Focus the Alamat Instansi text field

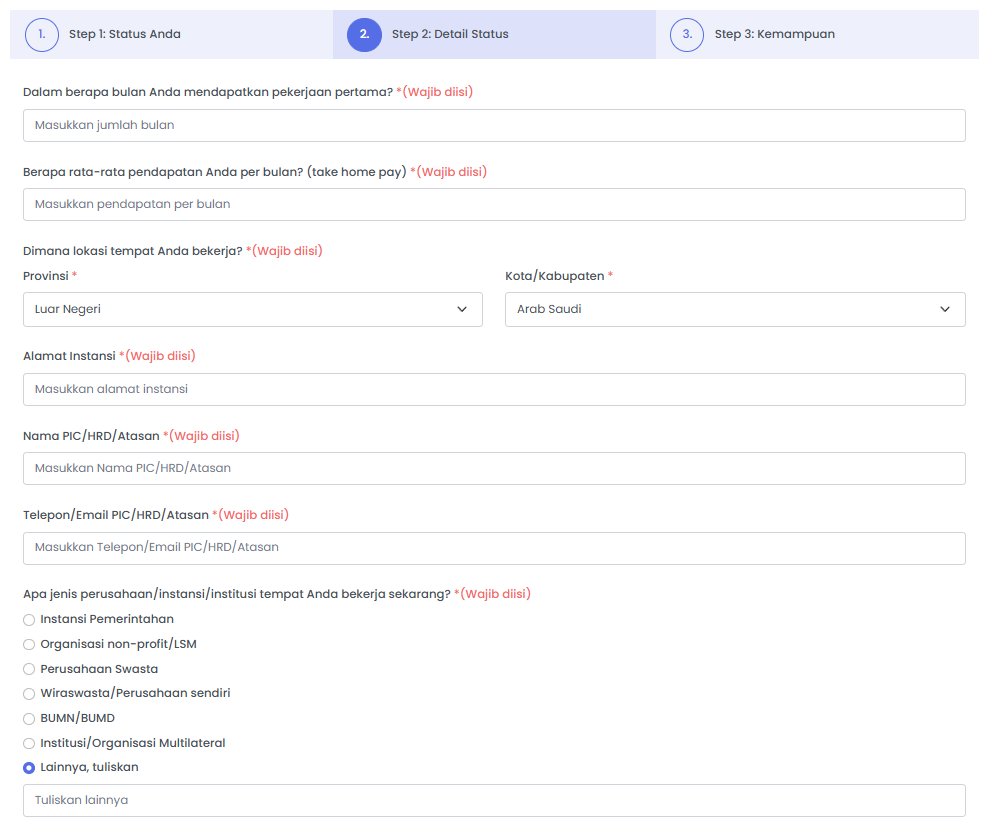494,389
